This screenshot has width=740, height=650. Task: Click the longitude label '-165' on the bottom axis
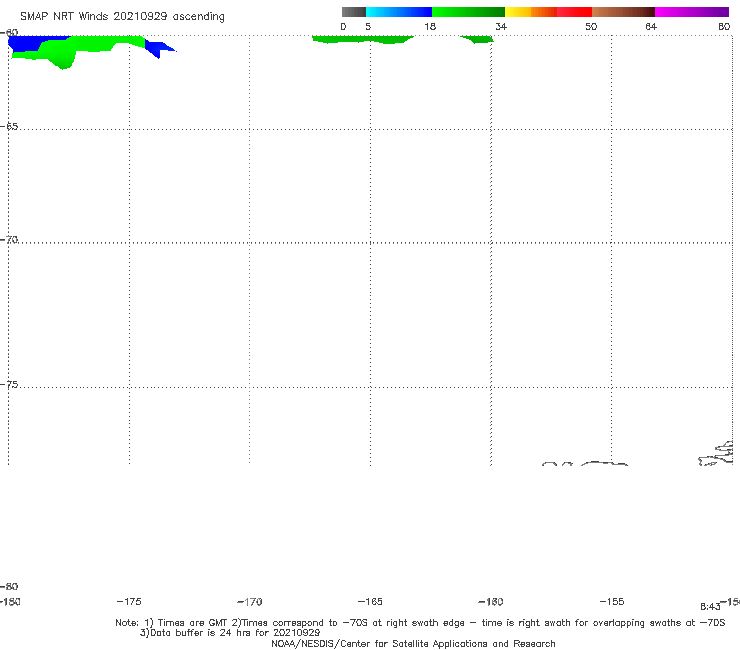370,601
